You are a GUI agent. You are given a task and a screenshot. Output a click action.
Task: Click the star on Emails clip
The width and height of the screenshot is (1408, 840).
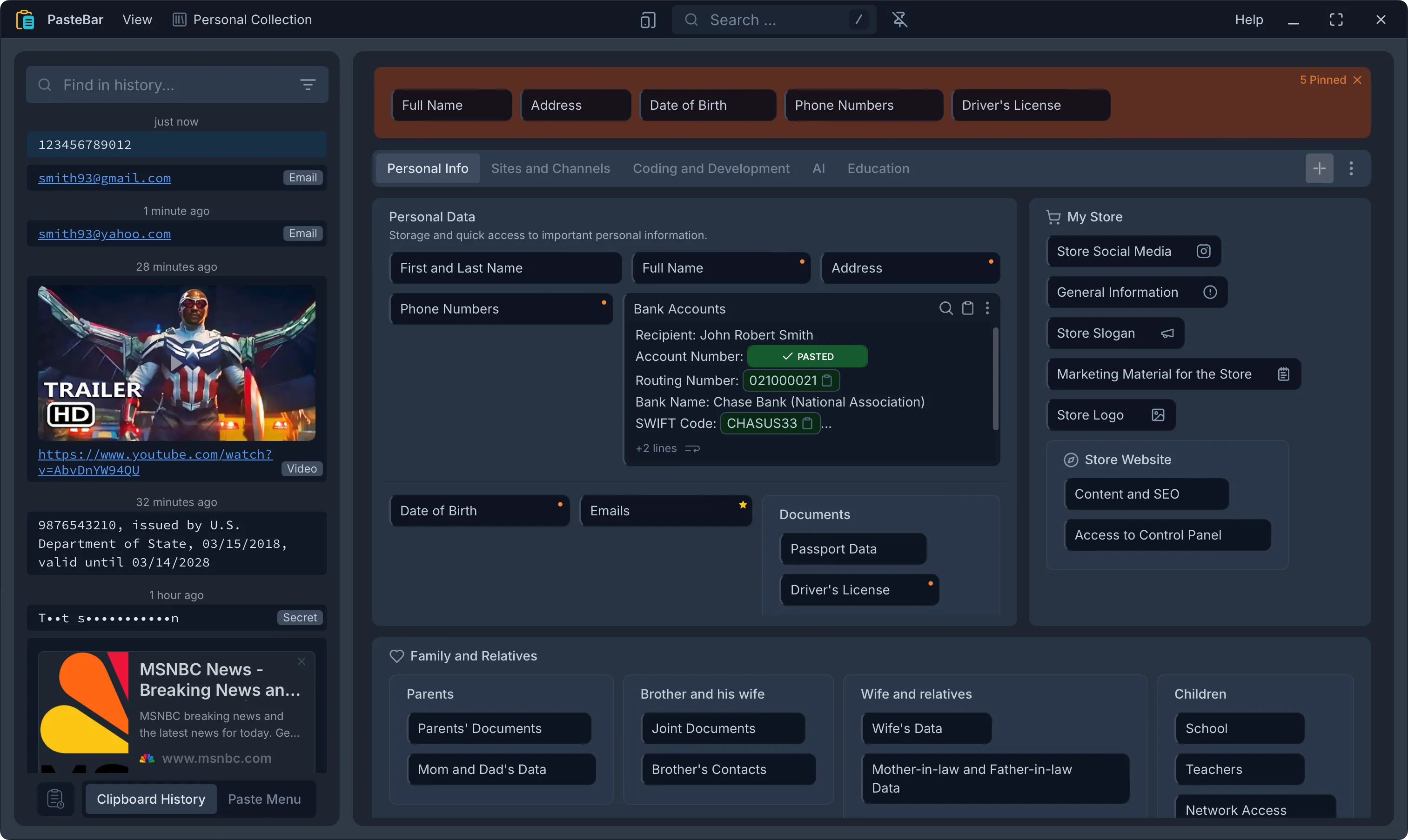point(743,505)
